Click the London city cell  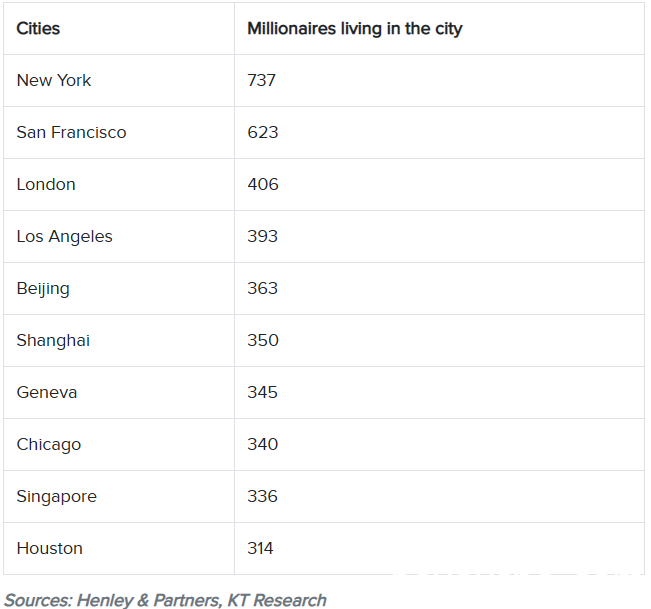point(119,184)
